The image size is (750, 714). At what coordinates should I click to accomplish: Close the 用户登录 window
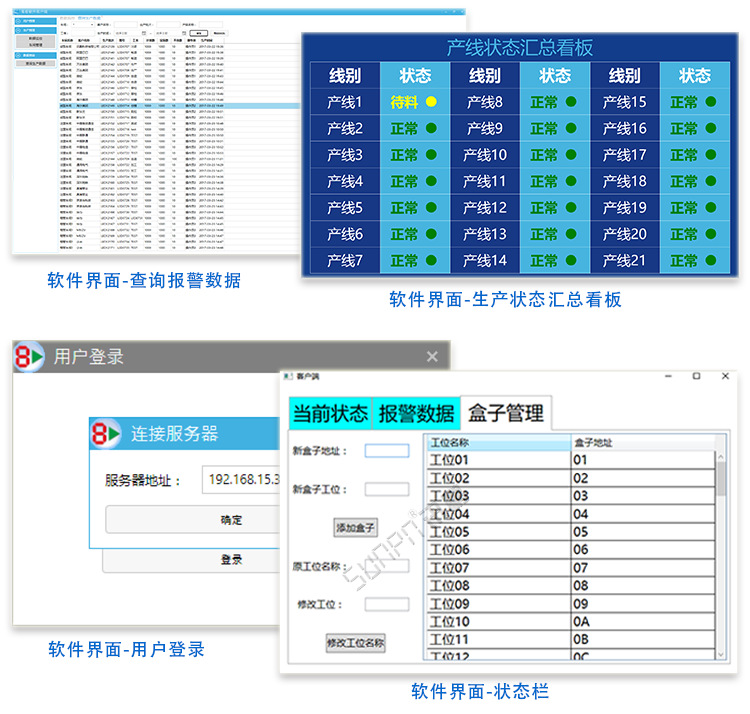(x=432, y=357)
